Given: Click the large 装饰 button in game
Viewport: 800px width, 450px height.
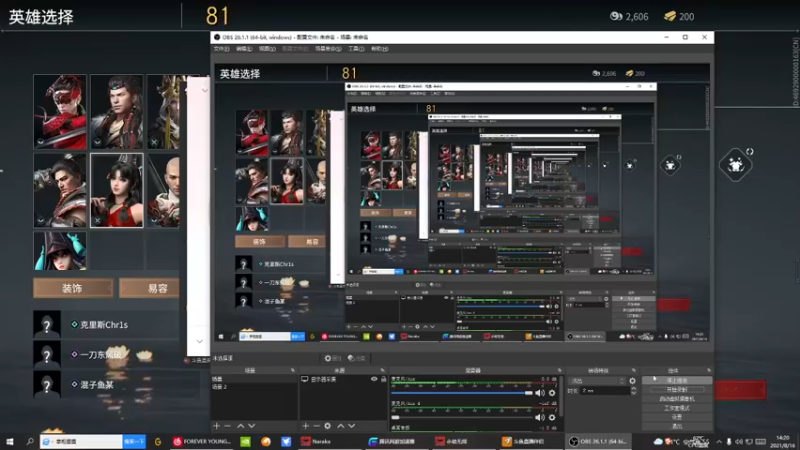Looking at the screenshot, I should click(73, 288).
